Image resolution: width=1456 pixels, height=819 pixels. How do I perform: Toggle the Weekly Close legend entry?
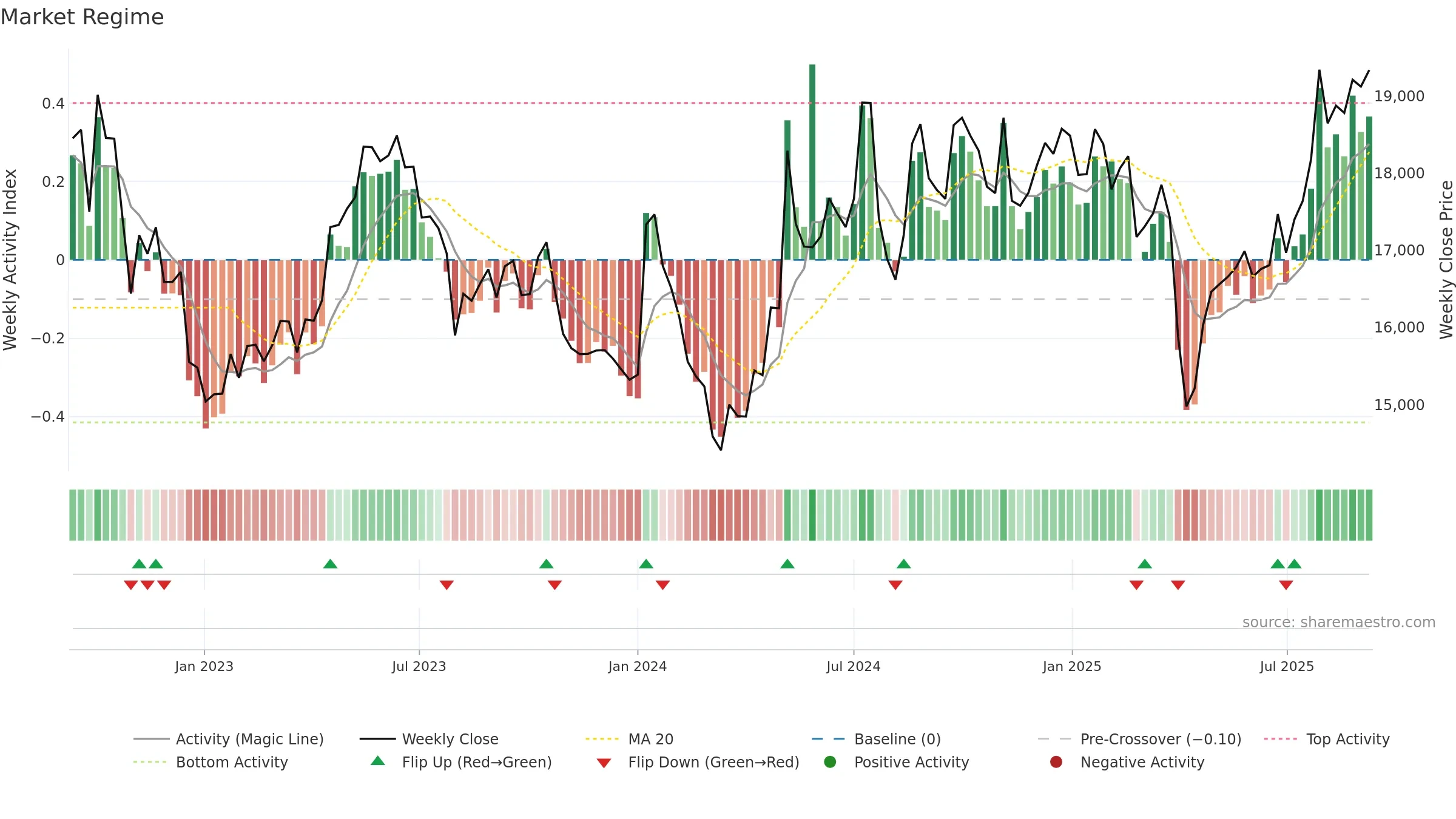tap(429, 739)
